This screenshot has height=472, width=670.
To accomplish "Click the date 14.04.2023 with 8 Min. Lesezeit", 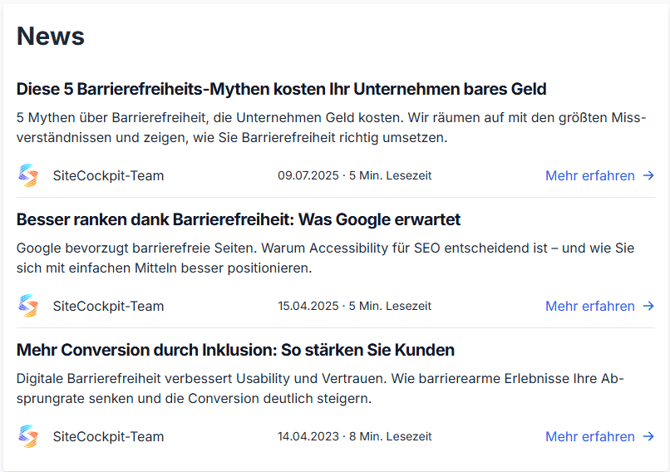I will pos(354,436).
